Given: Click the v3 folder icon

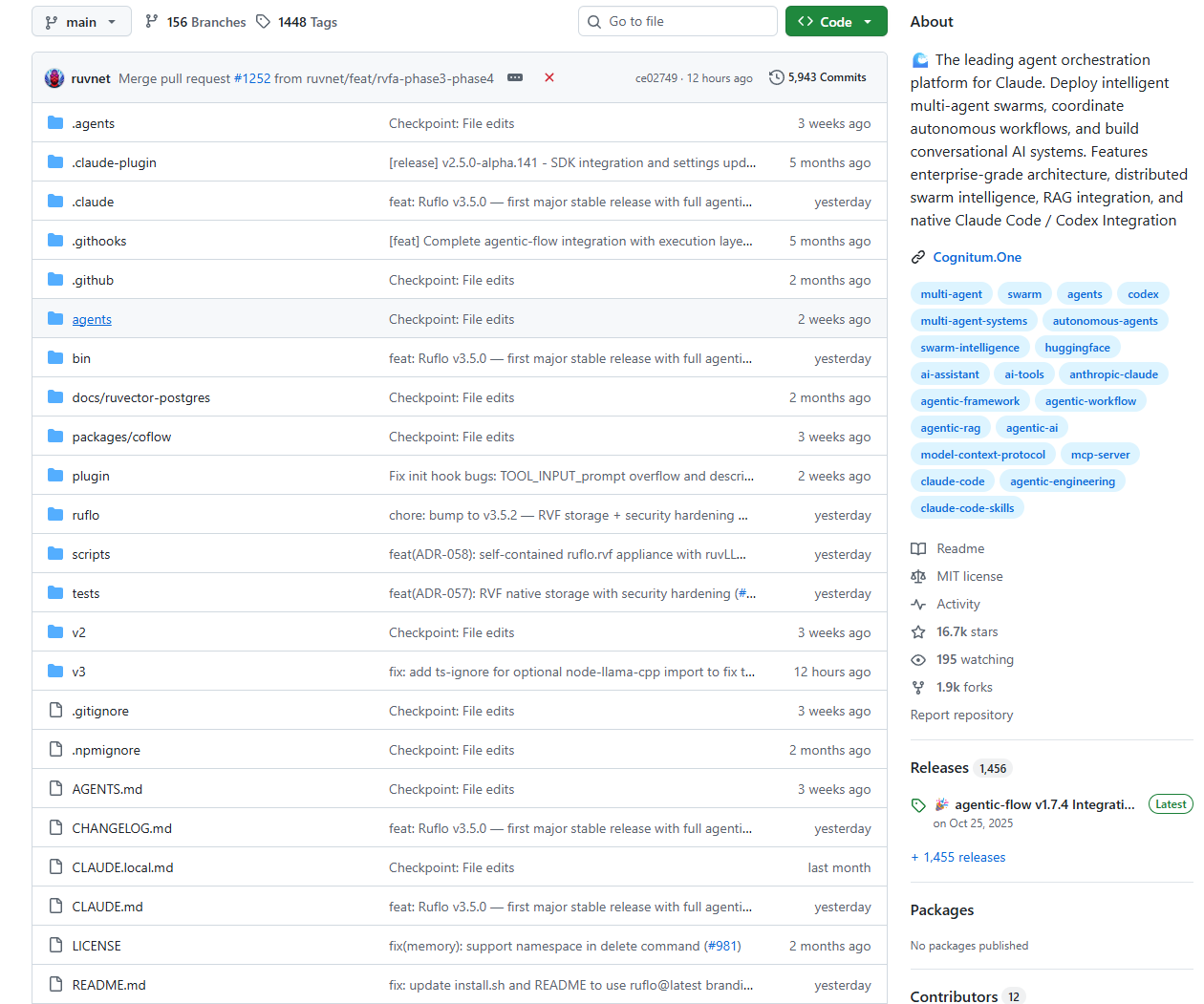Looking at the screenshot, I should (x=55, y=671).
